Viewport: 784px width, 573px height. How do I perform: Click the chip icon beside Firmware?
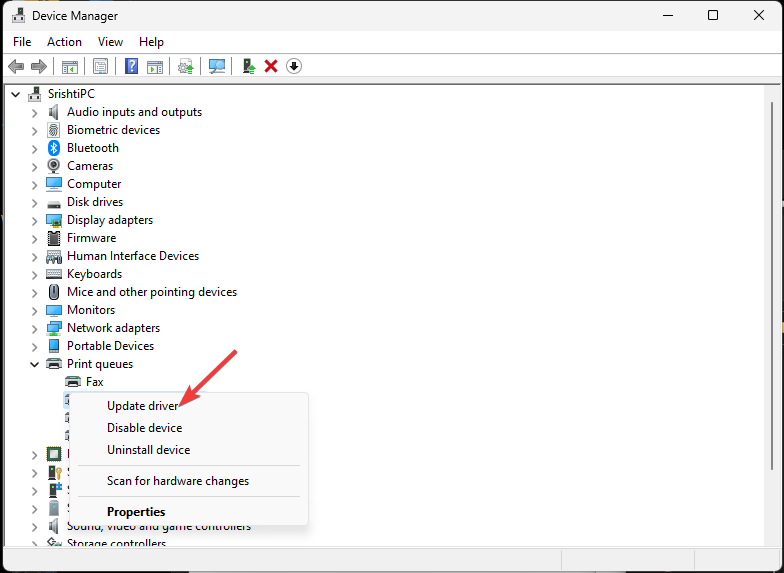point(54,238)
